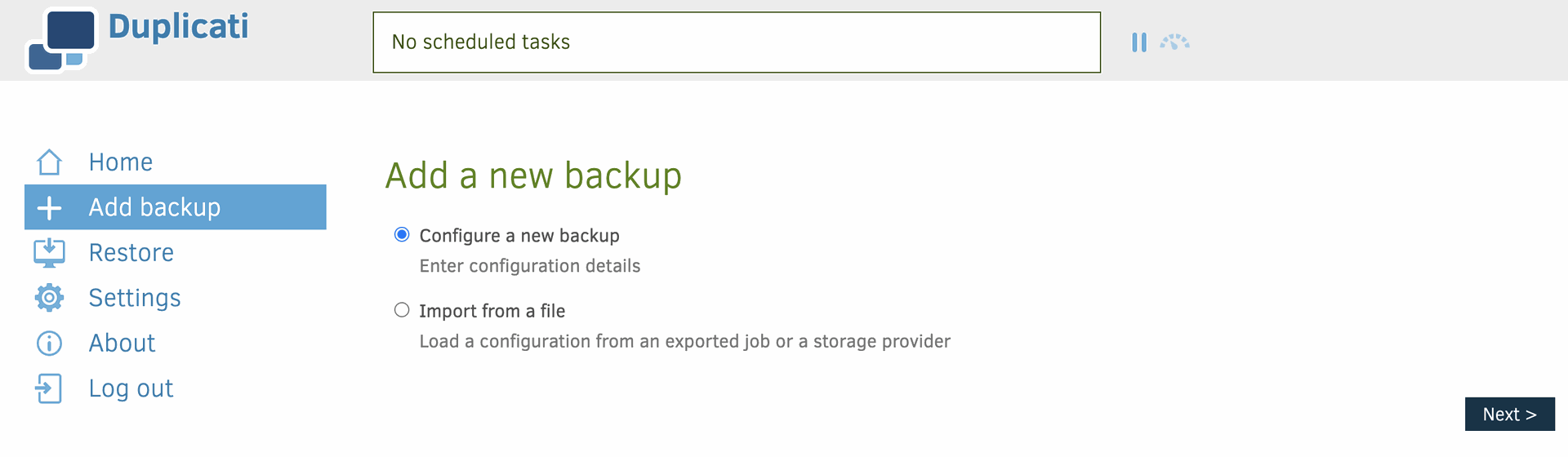The width and height of the screenshot is (1568, 457).
Task: Pause the scheduler with the pause icon
Action: point(1139,42)
